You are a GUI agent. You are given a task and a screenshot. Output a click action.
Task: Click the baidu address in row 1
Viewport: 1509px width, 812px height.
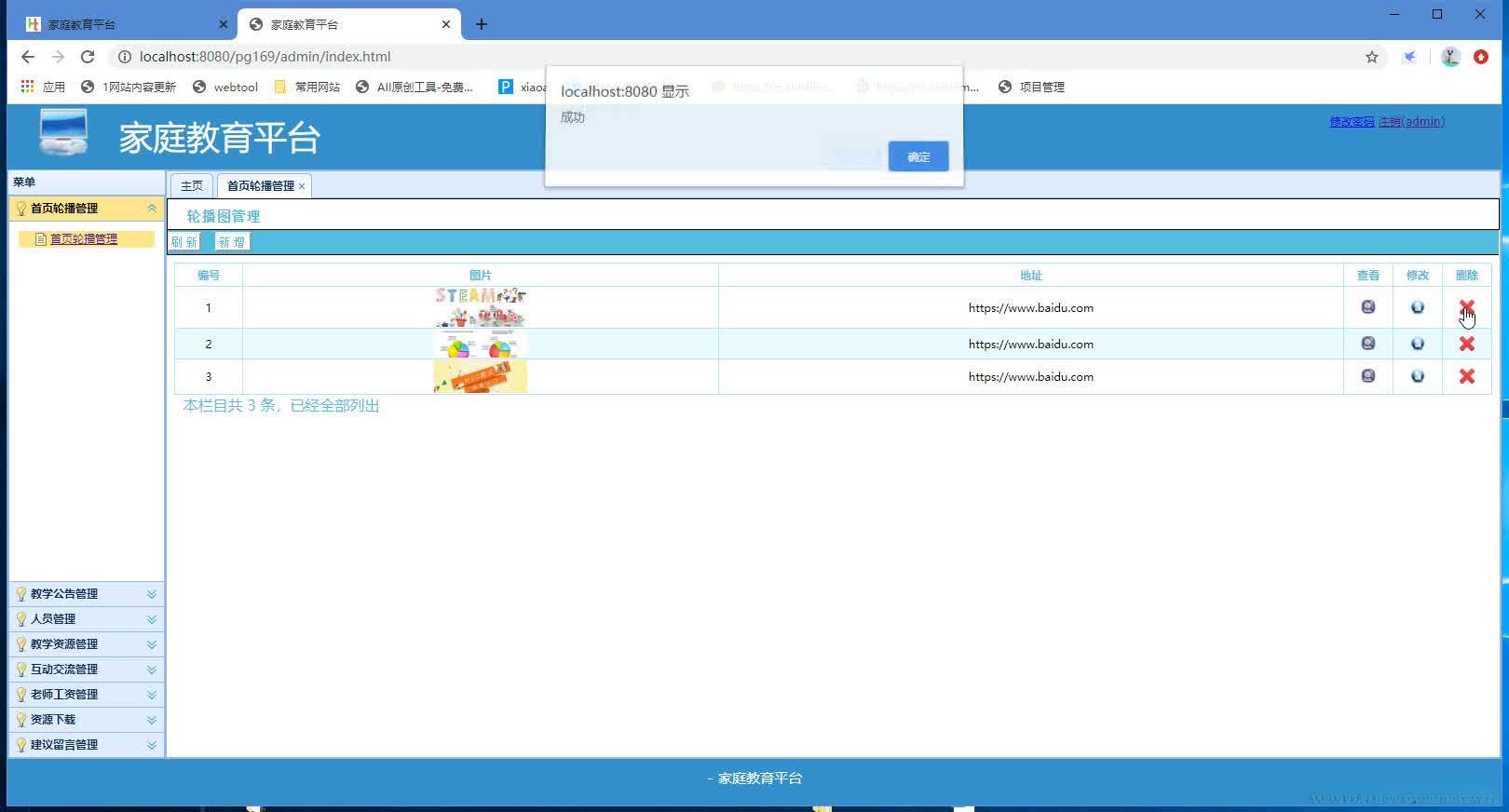pos(1031,308)
